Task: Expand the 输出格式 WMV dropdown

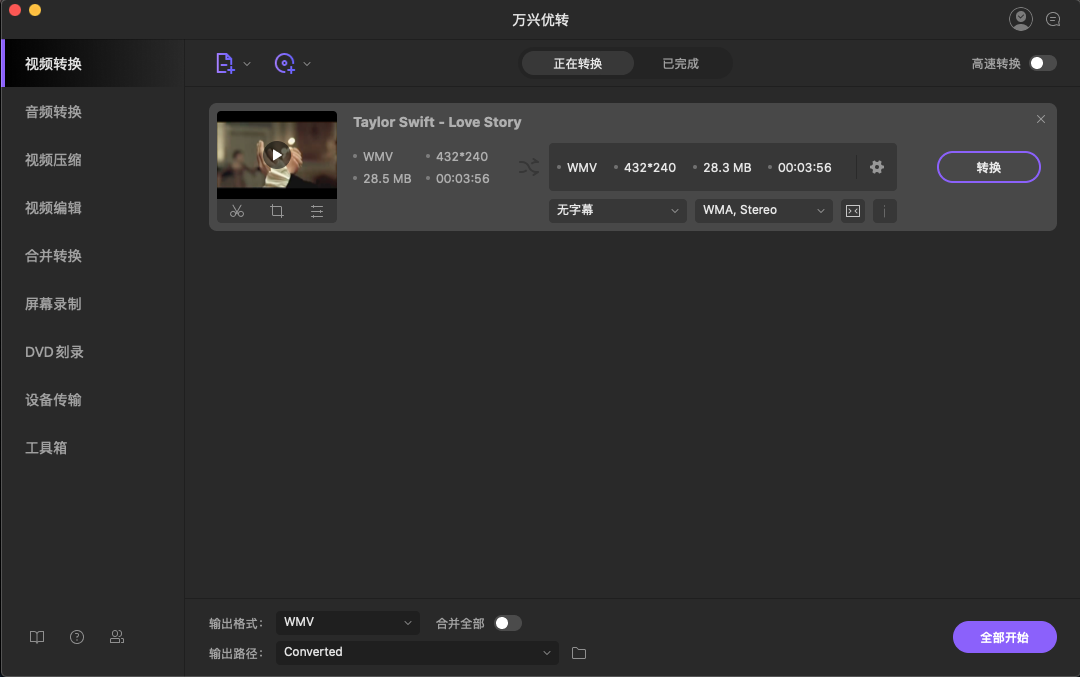Action: tap(347, 622)
